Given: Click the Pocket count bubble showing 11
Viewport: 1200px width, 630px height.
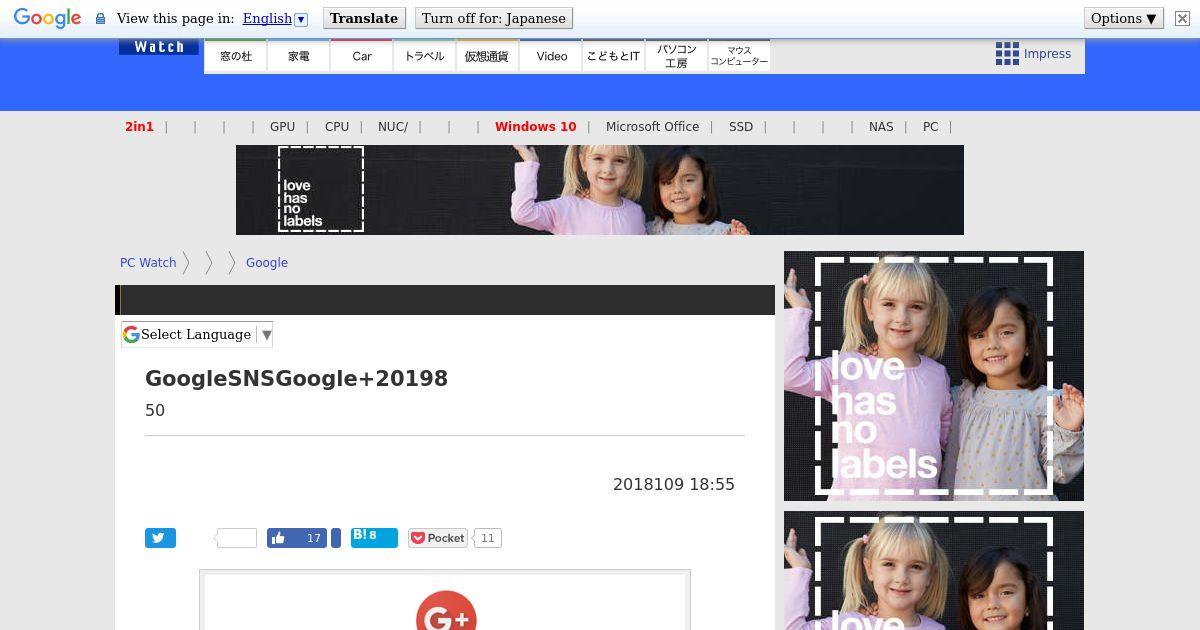Looking at the screenshot, I should [487, 538].
